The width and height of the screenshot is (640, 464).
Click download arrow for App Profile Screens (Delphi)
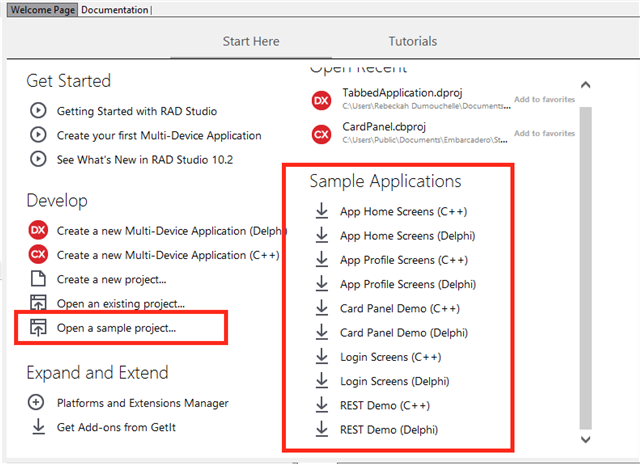322,283
